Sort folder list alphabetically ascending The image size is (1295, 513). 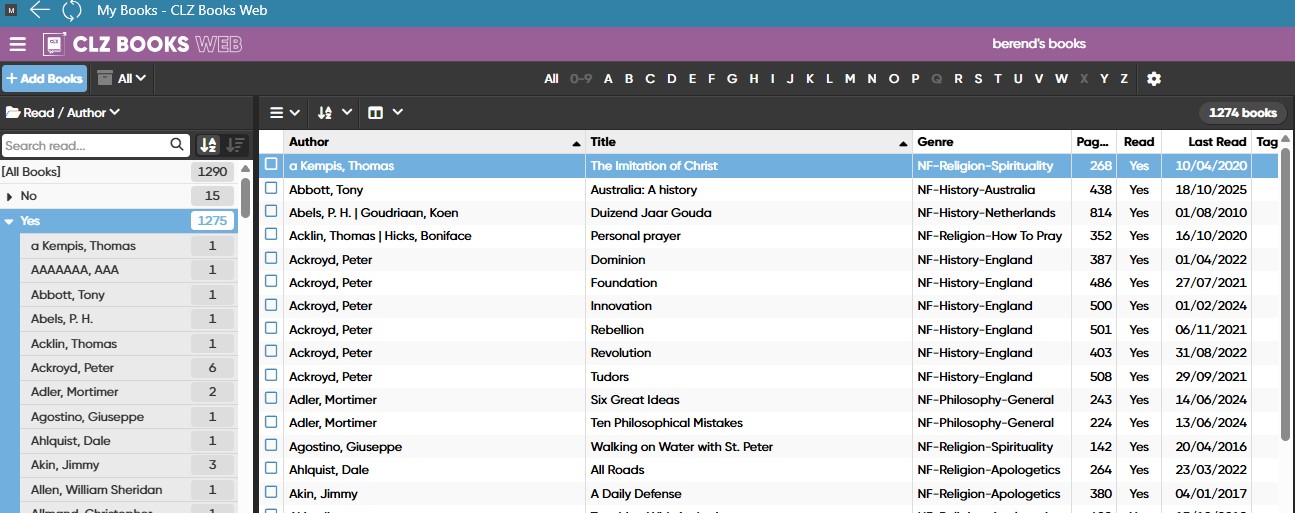(x=208, y=145)
